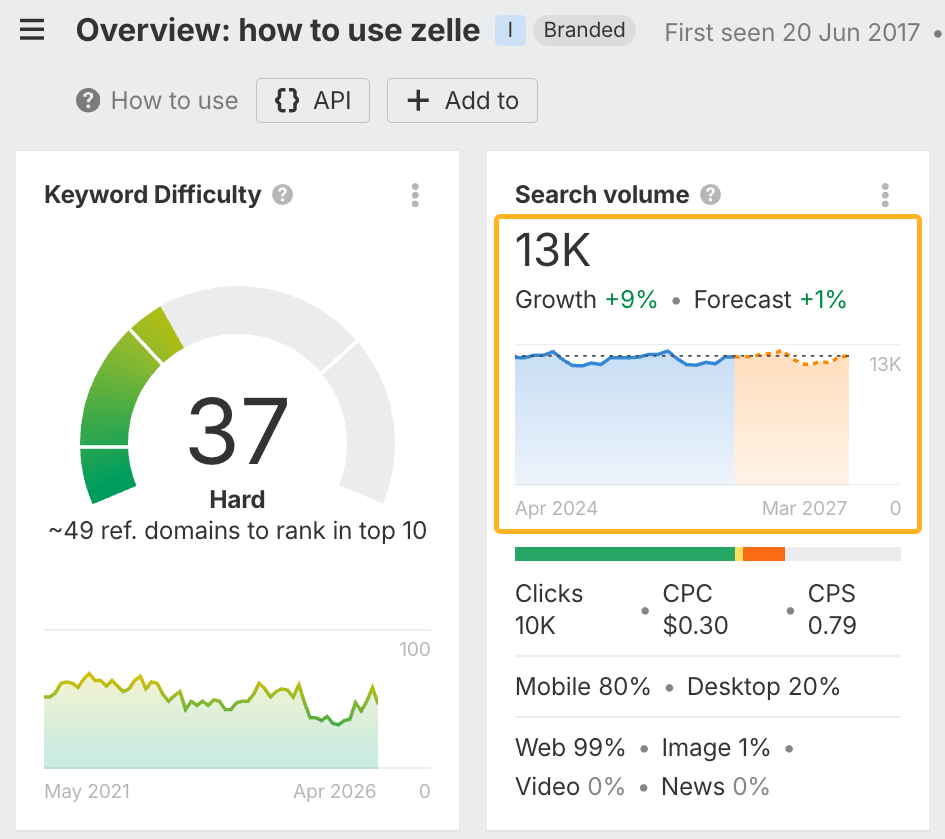The width and height of the screenshot is (945, 839).
Task: Open the API button
Action: pyautogui.click(x=313, y=101)
